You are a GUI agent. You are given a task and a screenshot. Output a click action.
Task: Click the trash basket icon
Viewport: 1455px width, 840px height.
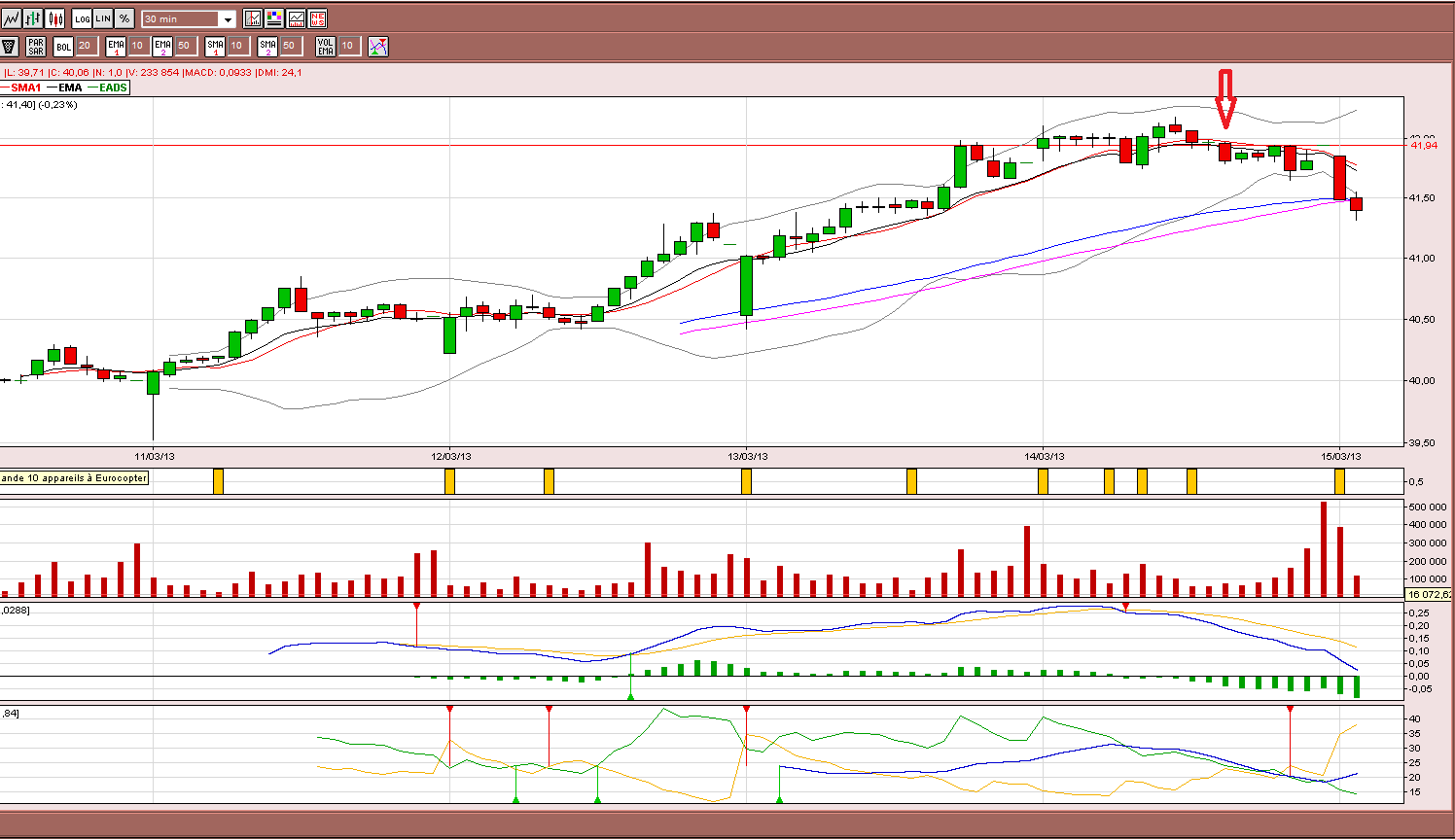click(x=9, y=46)
